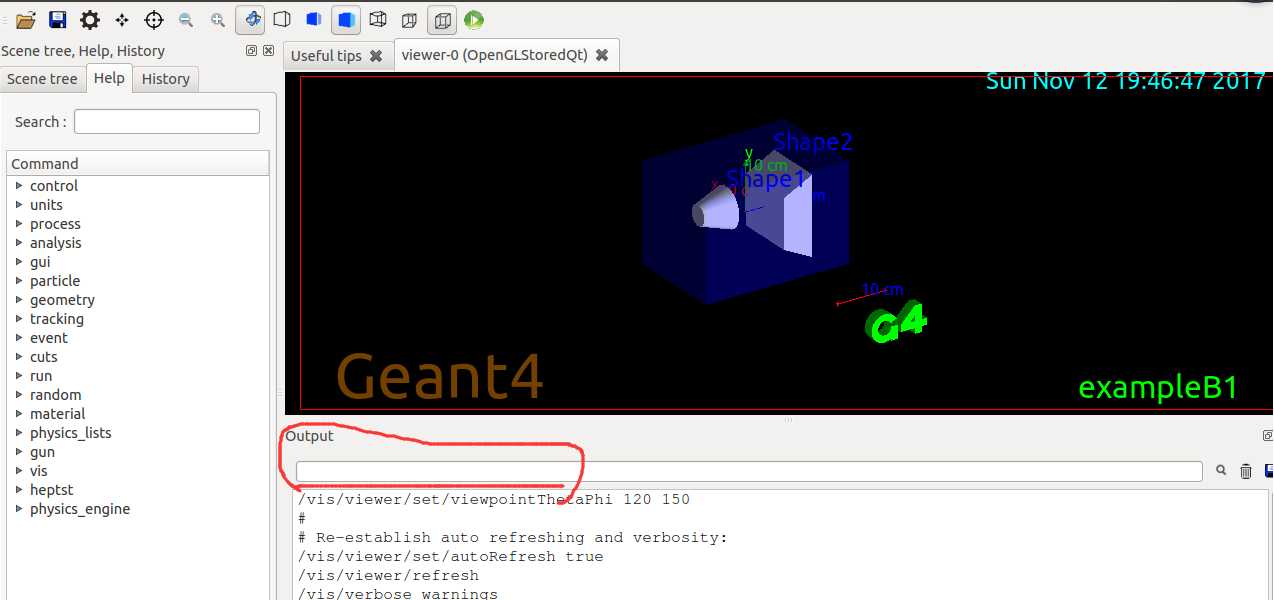Click the viewpointThetaPhi 120 150 output line
This screenshot has height=600, width=1274.
pyautogui.click(x=494, y=500)
